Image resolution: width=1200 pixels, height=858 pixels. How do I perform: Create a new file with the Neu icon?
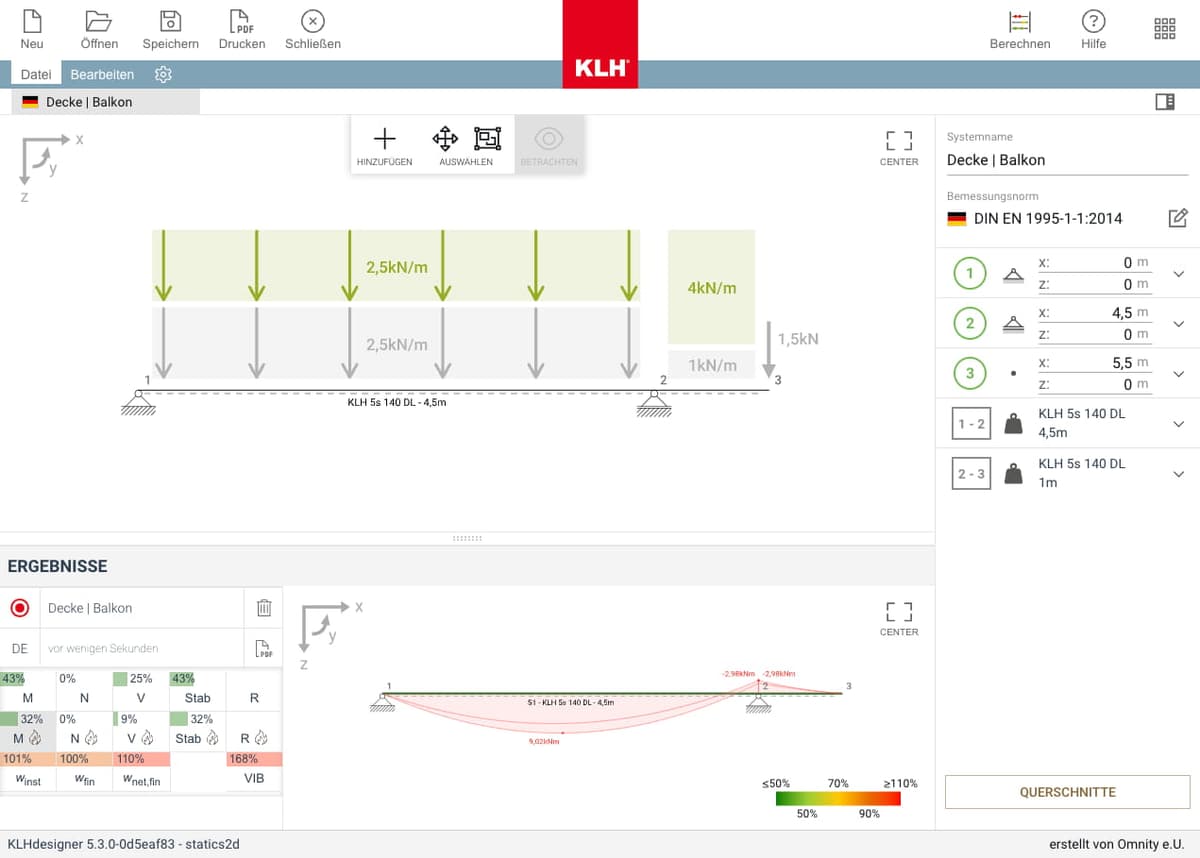(31, 27)
